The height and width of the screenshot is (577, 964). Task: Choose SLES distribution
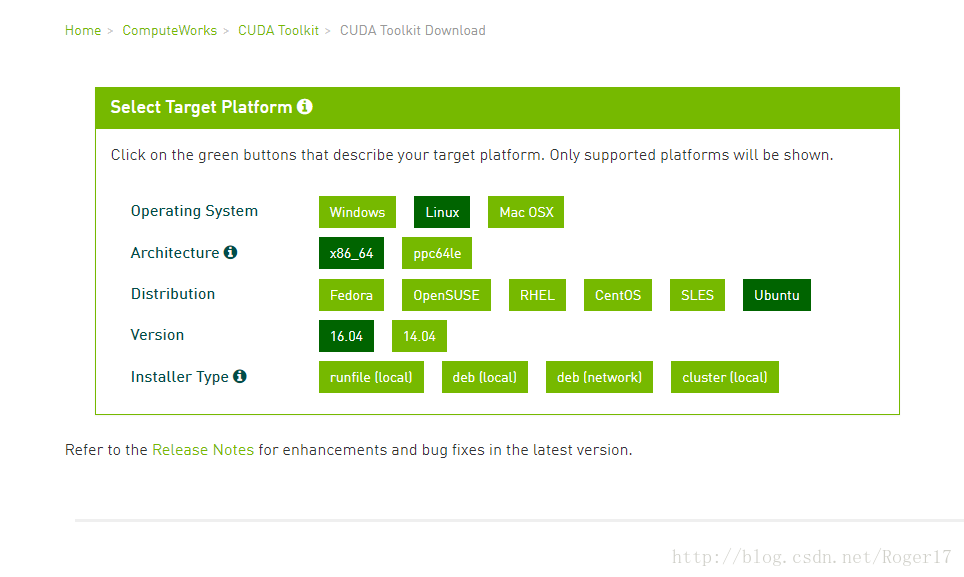tap(697, 295)
